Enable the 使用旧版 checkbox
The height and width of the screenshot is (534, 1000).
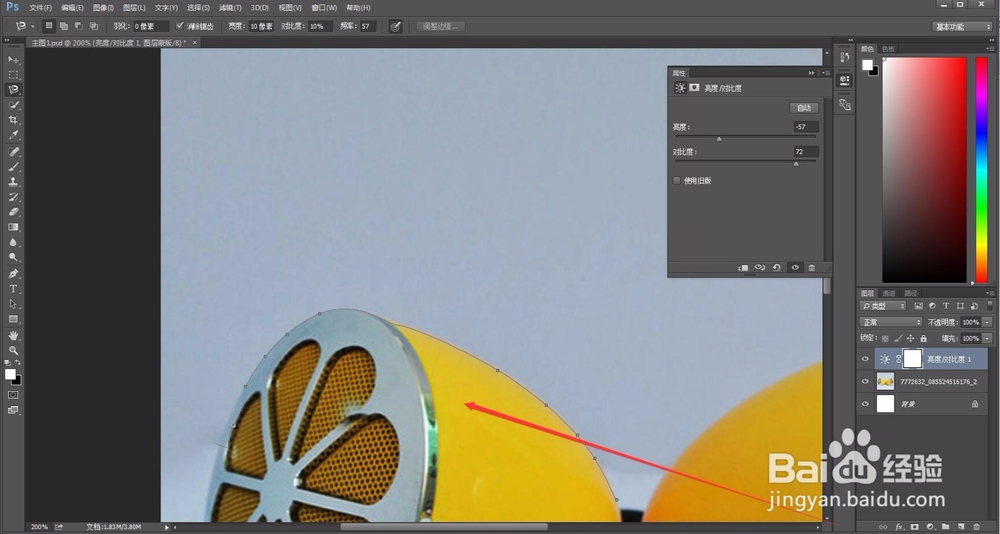[677, 181]
